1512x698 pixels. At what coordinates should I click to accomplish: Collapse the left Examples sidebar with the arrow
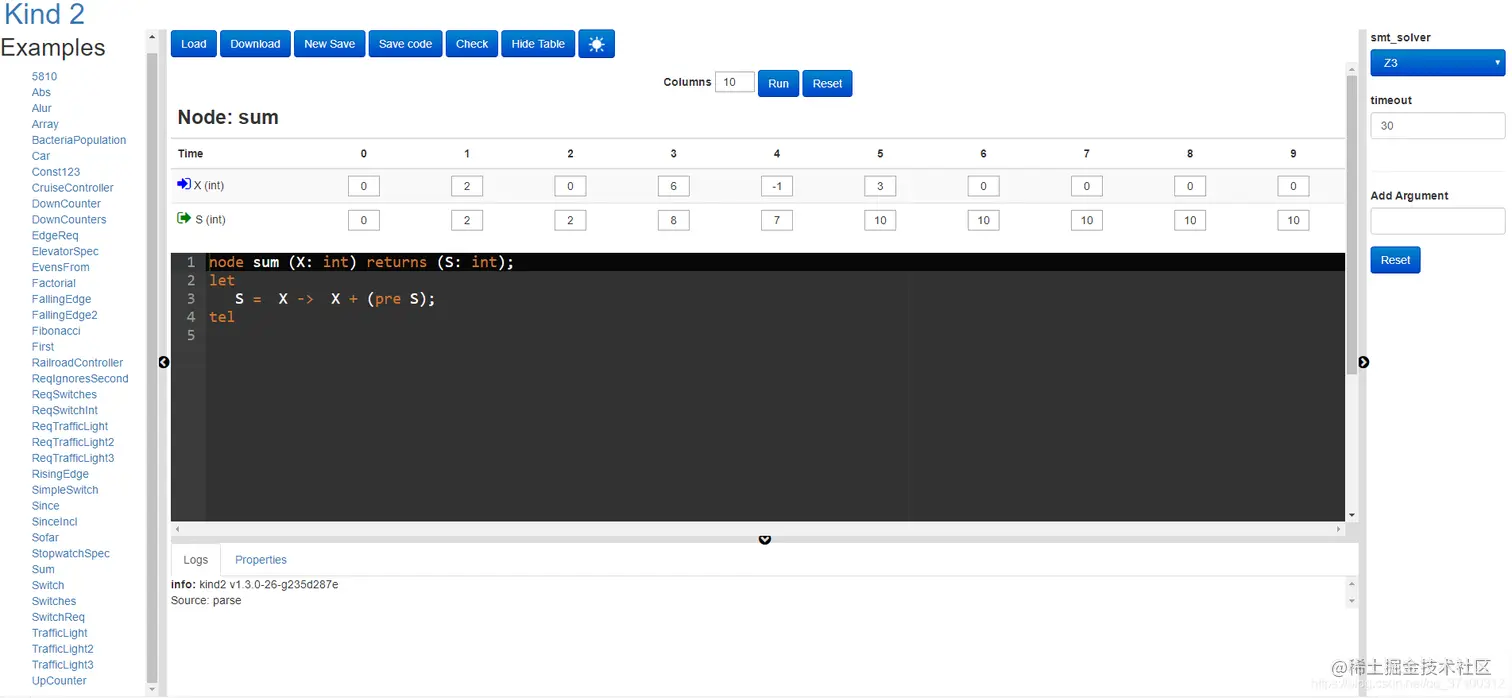[x=164, y=362]
